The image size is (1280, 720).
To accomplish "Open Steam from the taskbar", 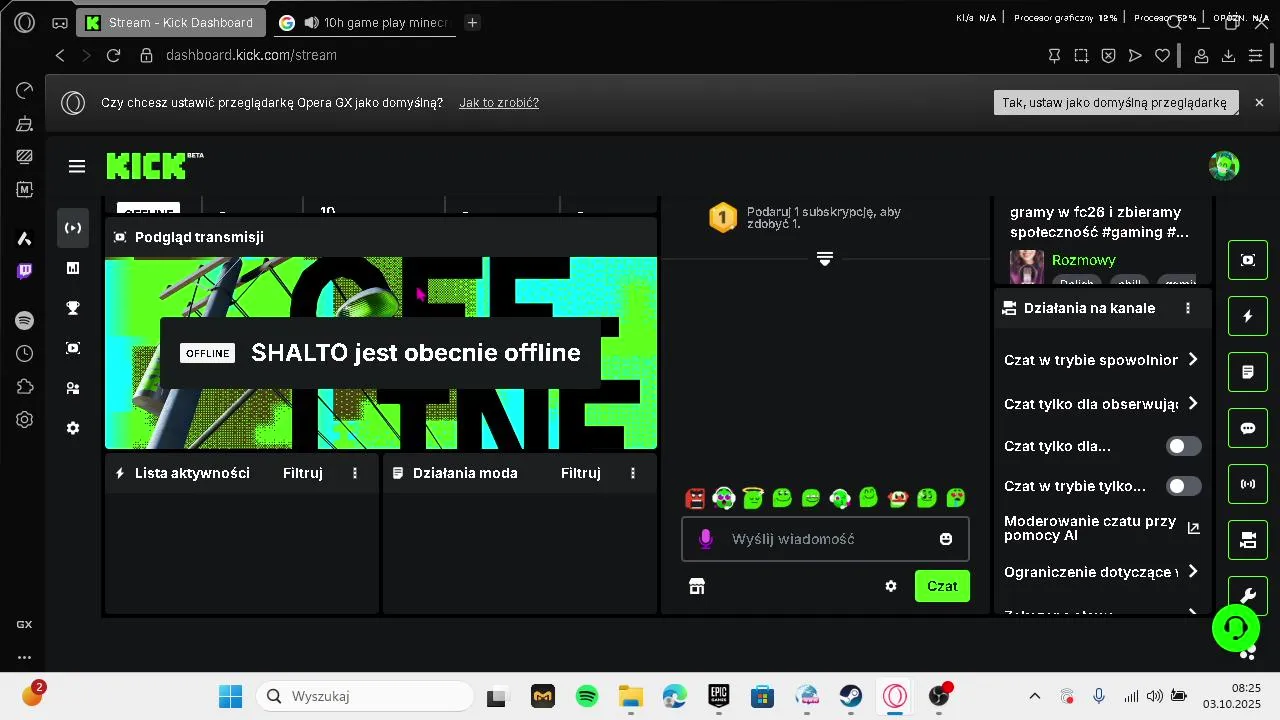I will (851, 696).
